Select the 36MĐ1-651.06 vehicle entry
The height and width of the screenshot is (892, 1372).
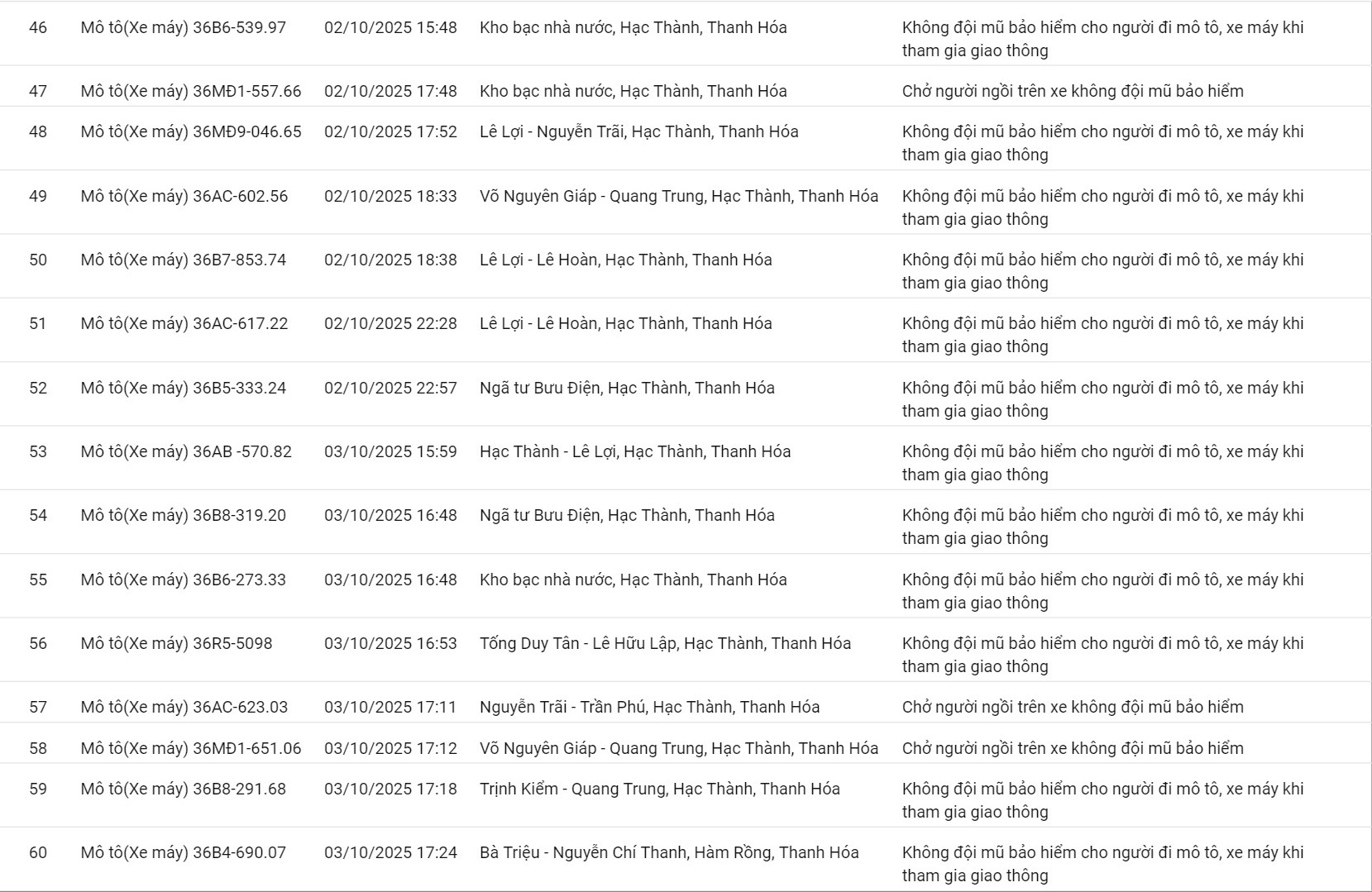[x=190, y=748]
